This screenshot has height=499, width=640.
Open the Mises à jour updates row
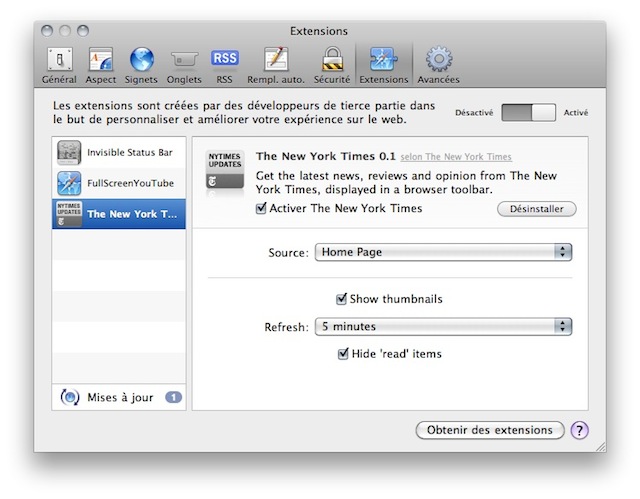[x=119, y=397]
